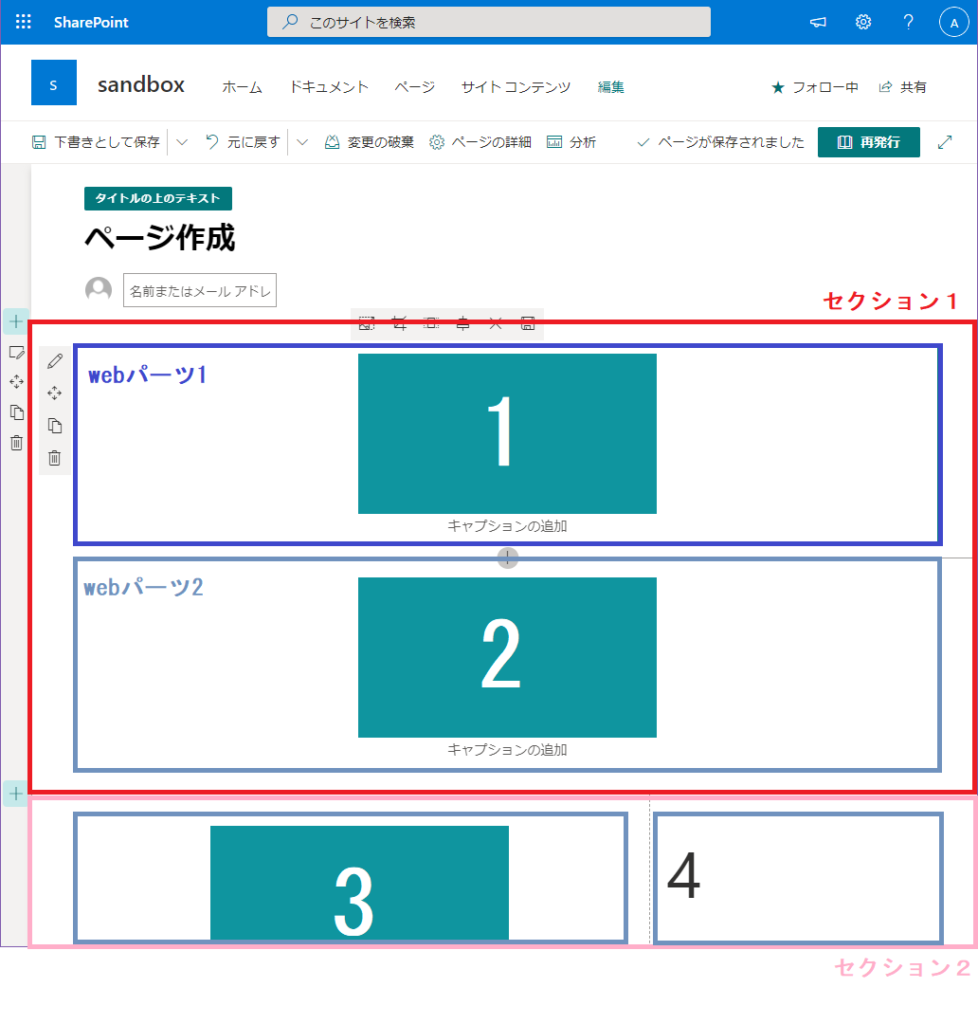Click the author profile placeholder icon

[99, 290]
